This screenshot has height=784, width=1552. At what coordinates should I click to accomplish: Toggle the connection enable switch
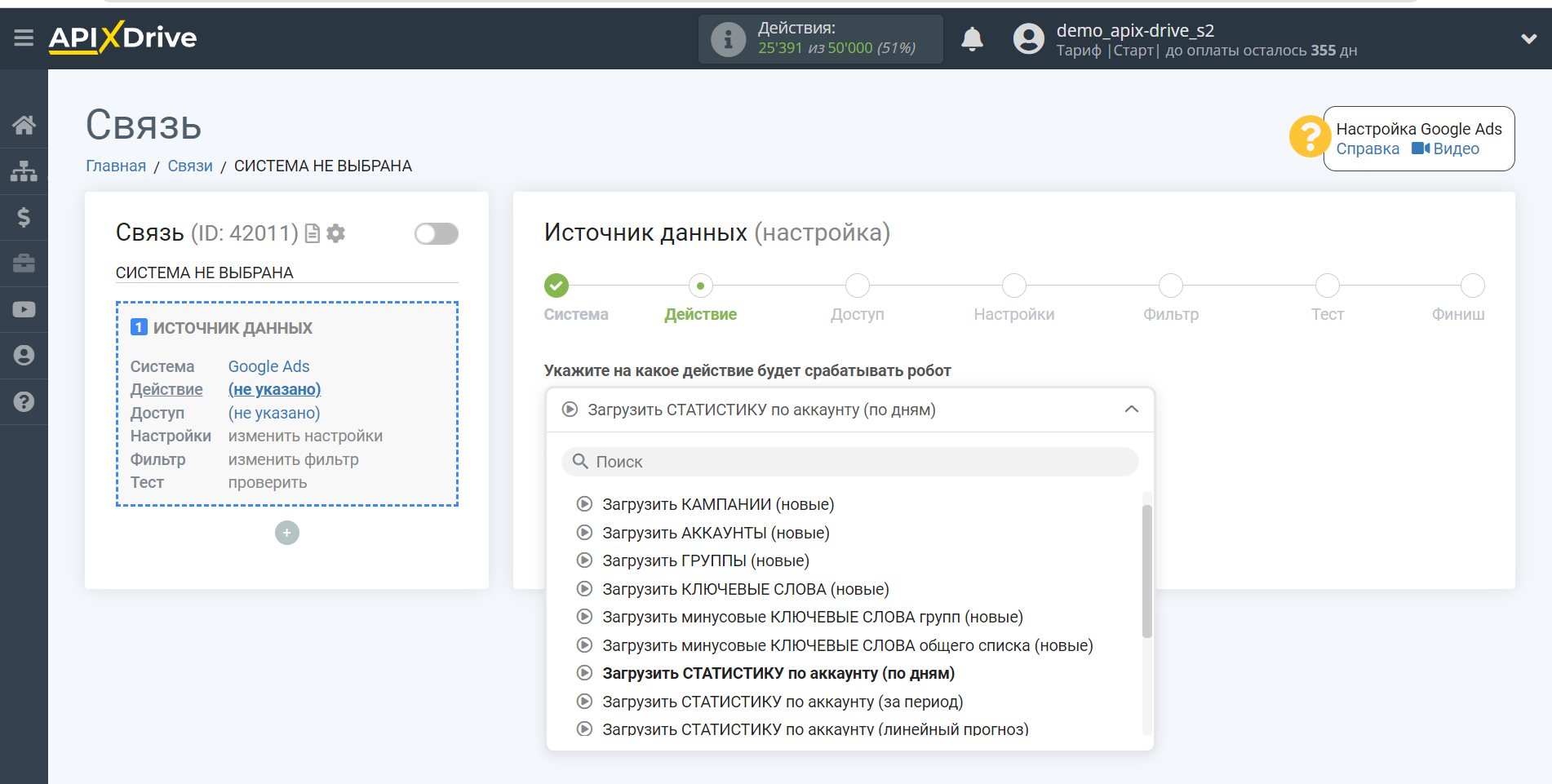[437, 234]
